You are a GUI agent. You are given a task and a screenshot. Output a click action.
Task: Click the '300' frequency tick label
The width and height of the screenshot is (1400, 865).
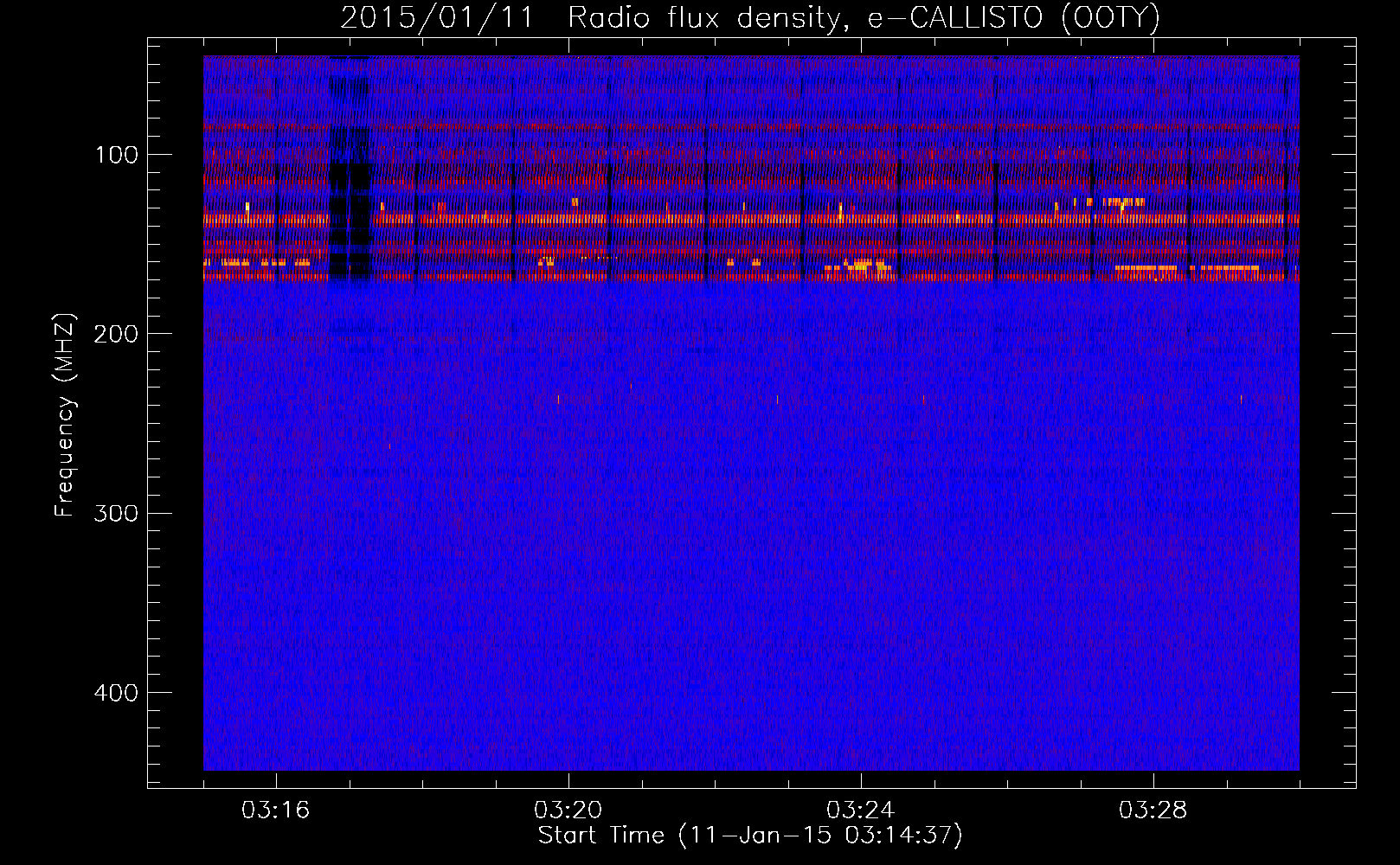point(116,514)
